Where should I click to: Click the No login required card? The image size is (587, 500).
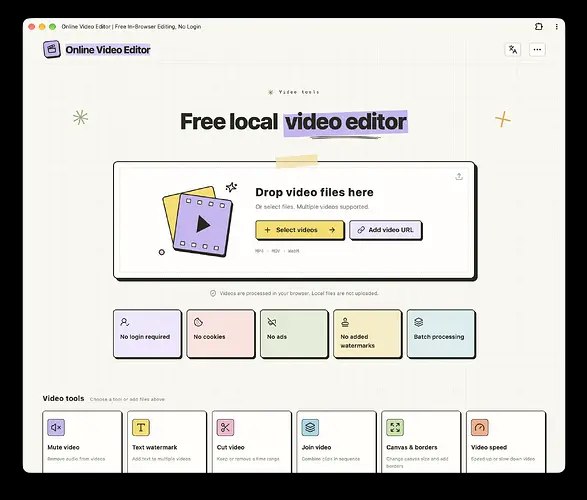click(147, 334)
